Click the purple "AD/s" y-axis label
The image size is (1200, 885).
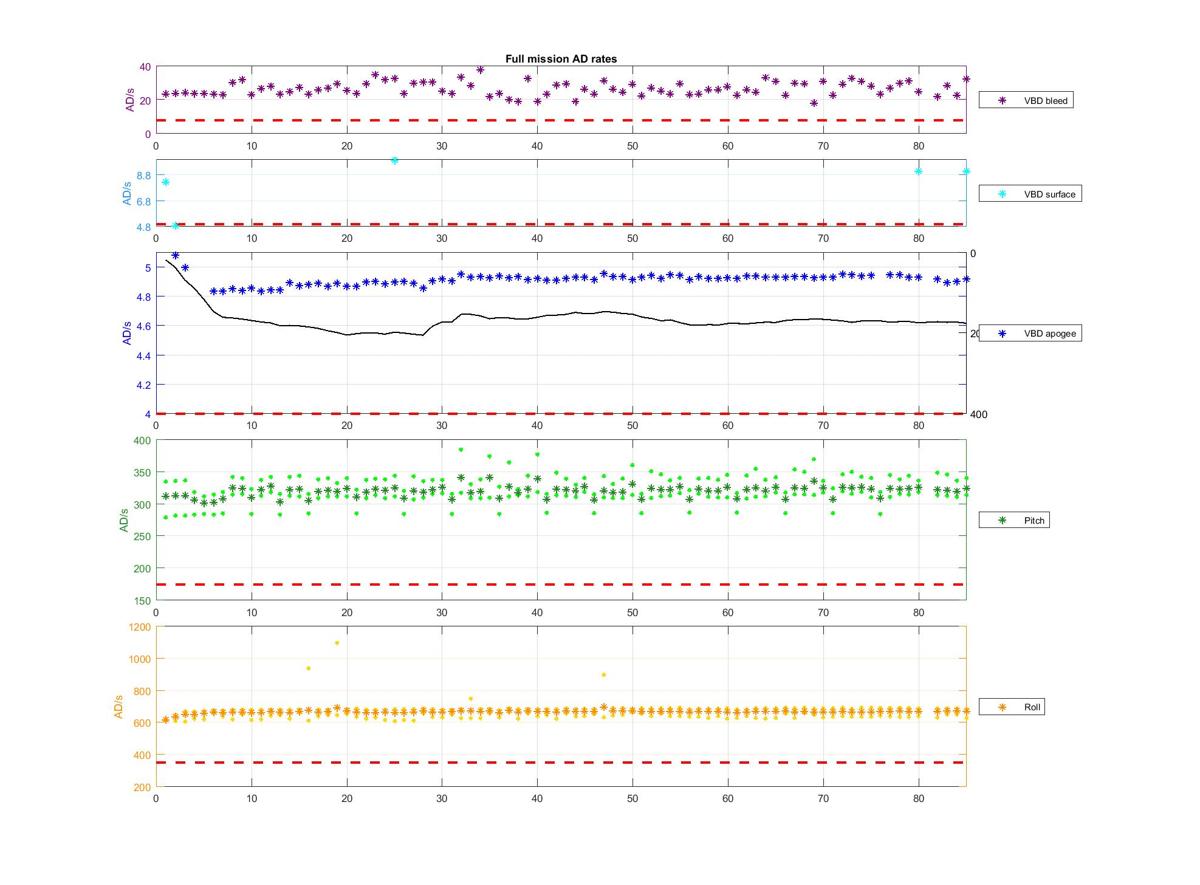tap(129, 100)
